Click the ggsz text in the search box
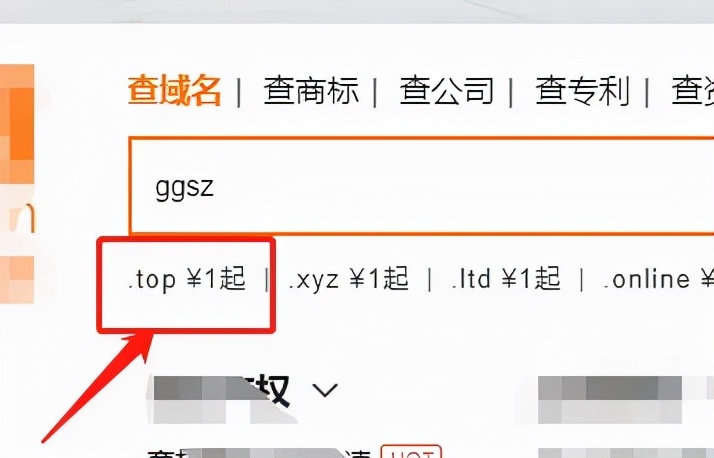The image size is (714, 458). coord(184,187)
